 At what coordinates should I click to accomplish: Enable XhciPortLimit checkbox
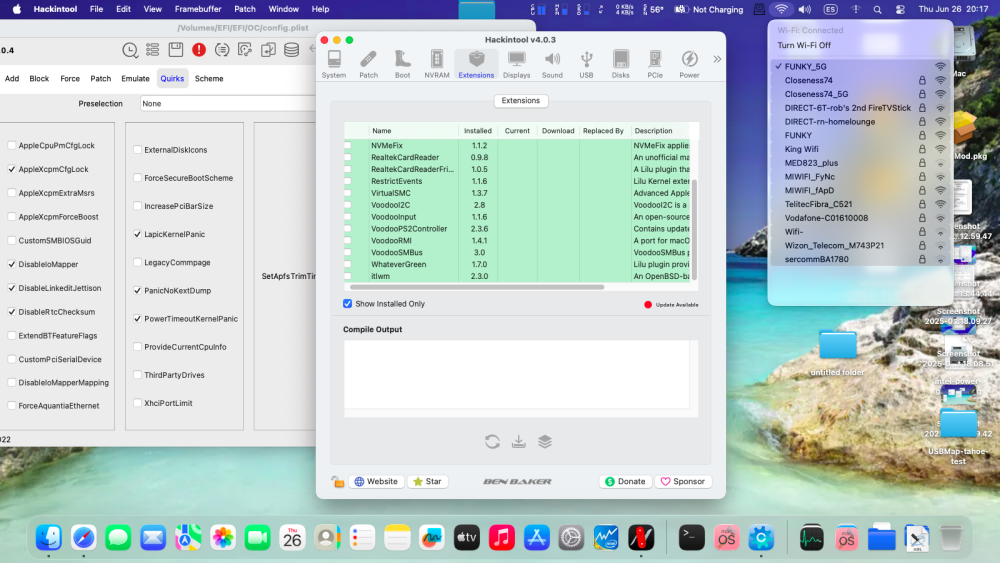[x=137, y=403]
